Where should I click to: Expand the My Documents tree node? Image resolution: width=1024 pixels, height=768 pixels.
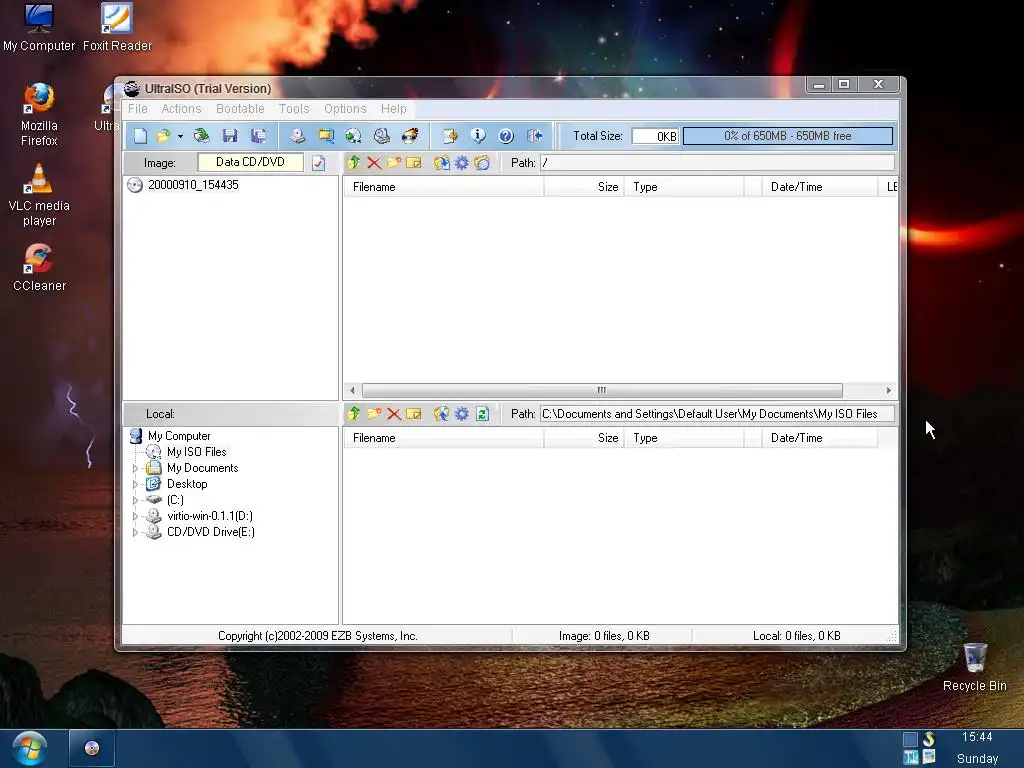click(136, 468)
